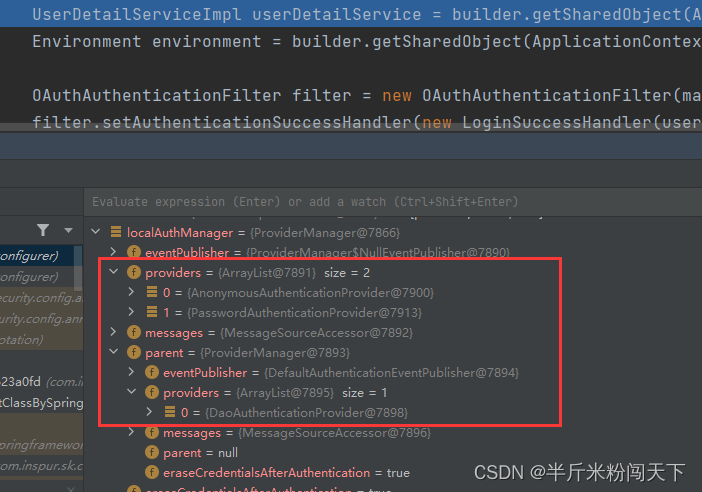Select the 'tClassBySpring' frame row
This screenshot has height=492, width=702.
coord(41,403)
